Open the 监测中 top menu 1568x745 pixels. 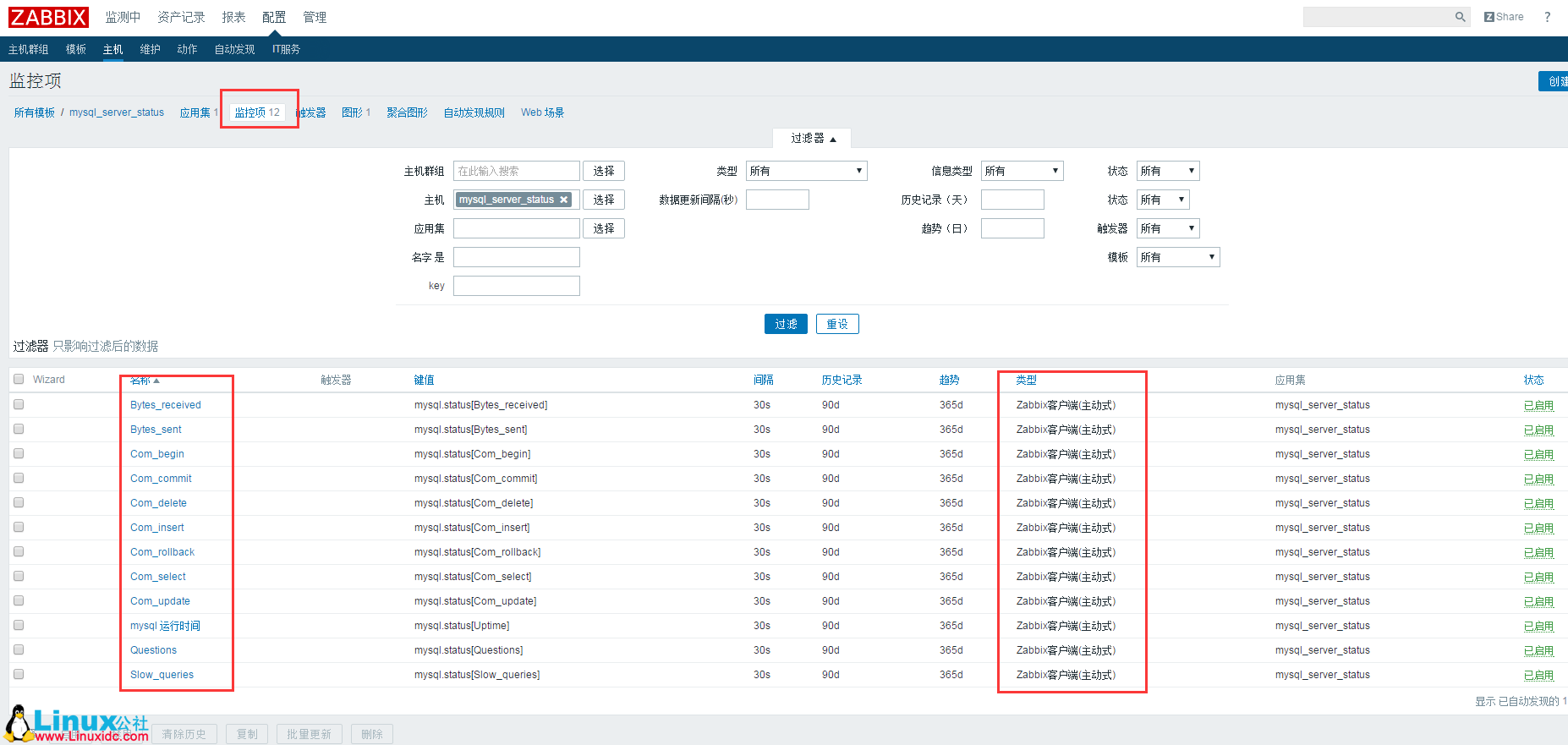coord(123,17)
